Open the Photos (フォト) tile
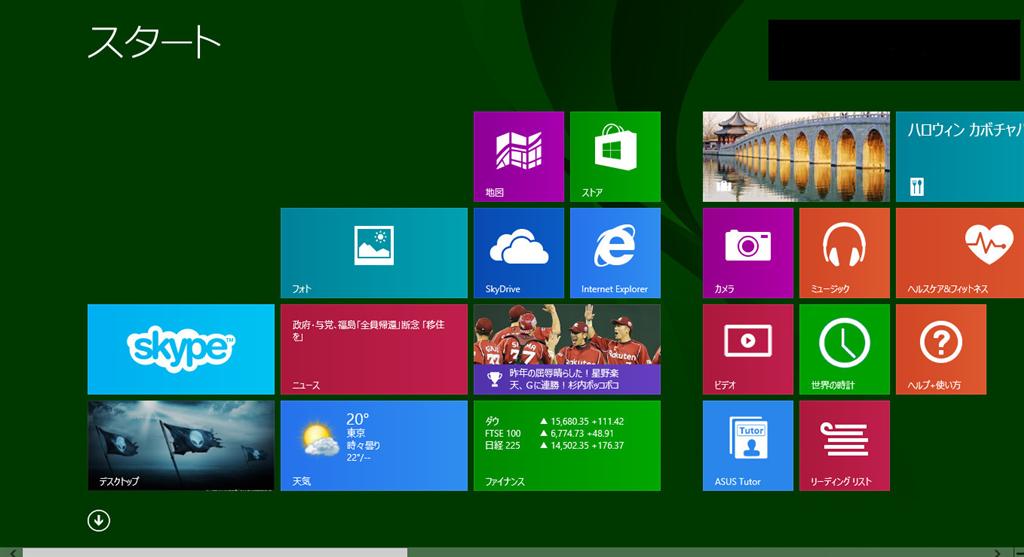The width and height of the screenshot is (1024, 557). point(374,253)
